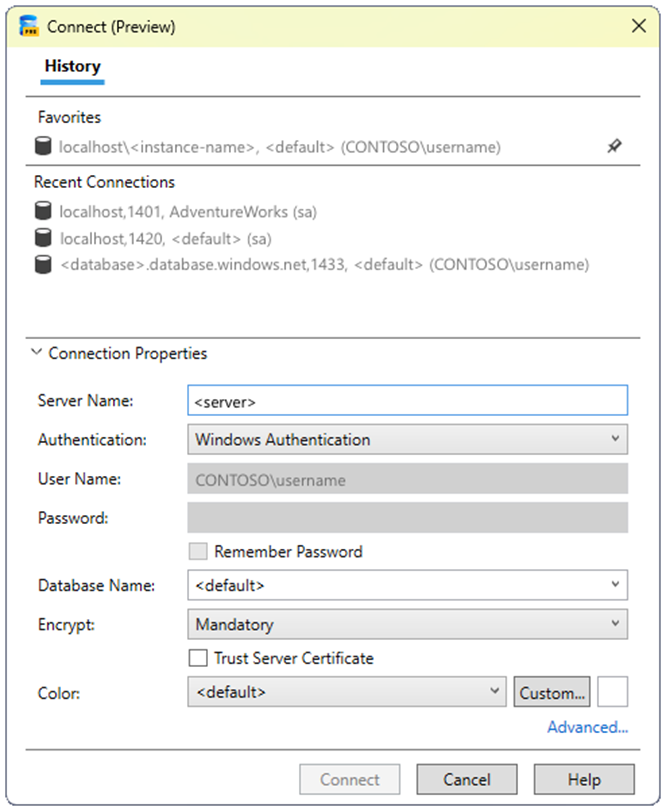Open the Encrypt dropdown
This screenshot has height=811, width=666.
pyautogui.click(x=407, y=624)
